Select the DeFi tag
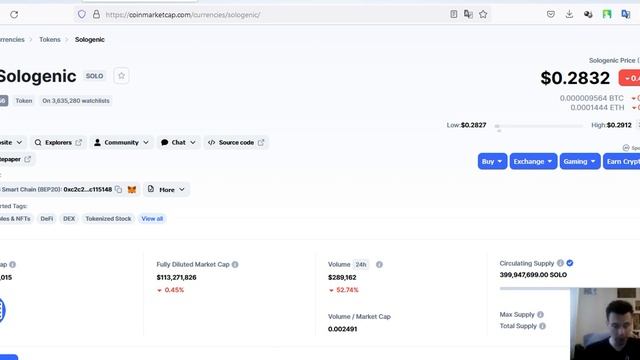Screen dimensions: 640x360 pyautogui.click(x=47, y=219)
